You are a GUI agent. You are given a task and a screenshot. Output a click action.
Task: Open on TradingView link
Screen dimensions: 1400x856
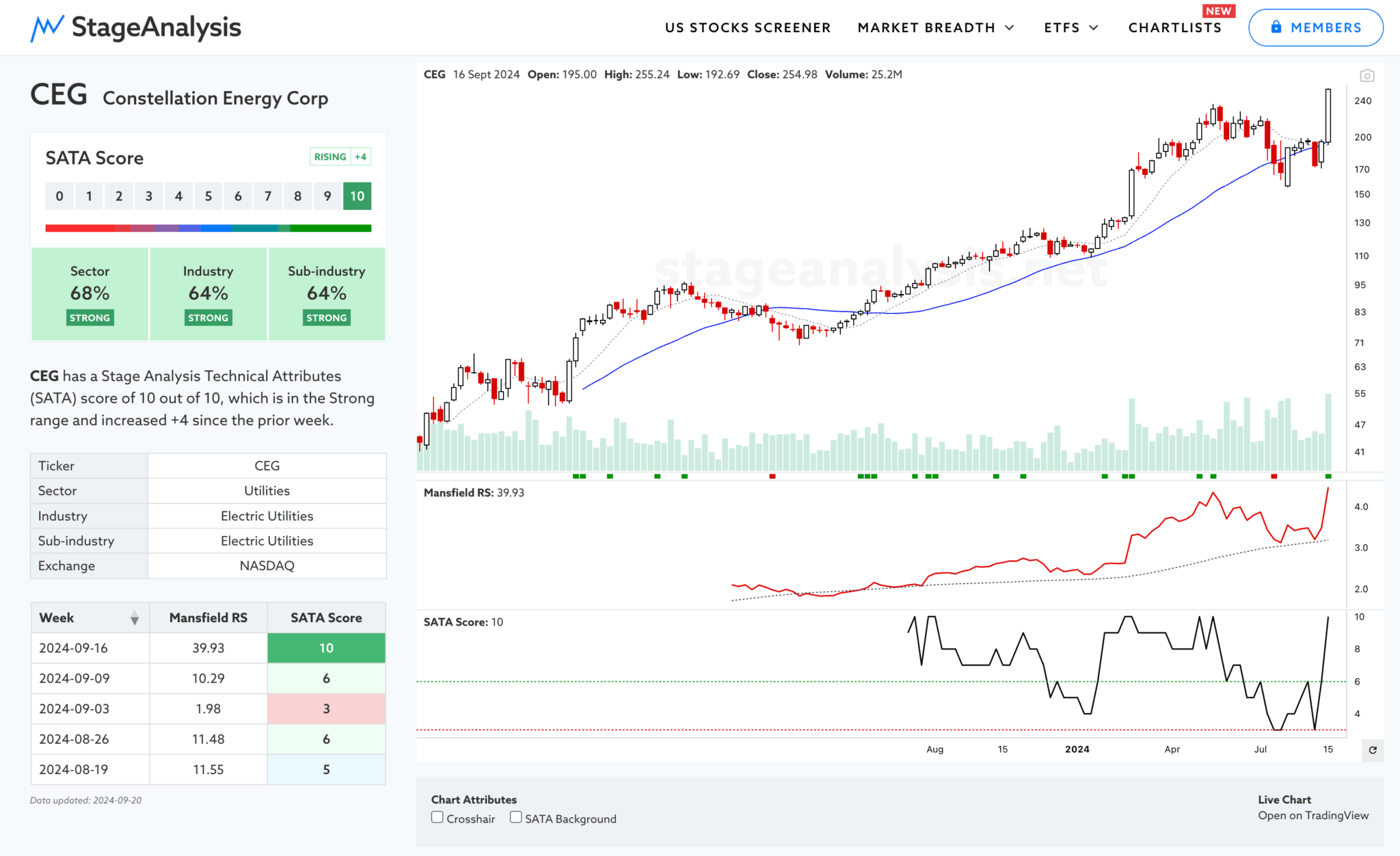(1313, 815)
